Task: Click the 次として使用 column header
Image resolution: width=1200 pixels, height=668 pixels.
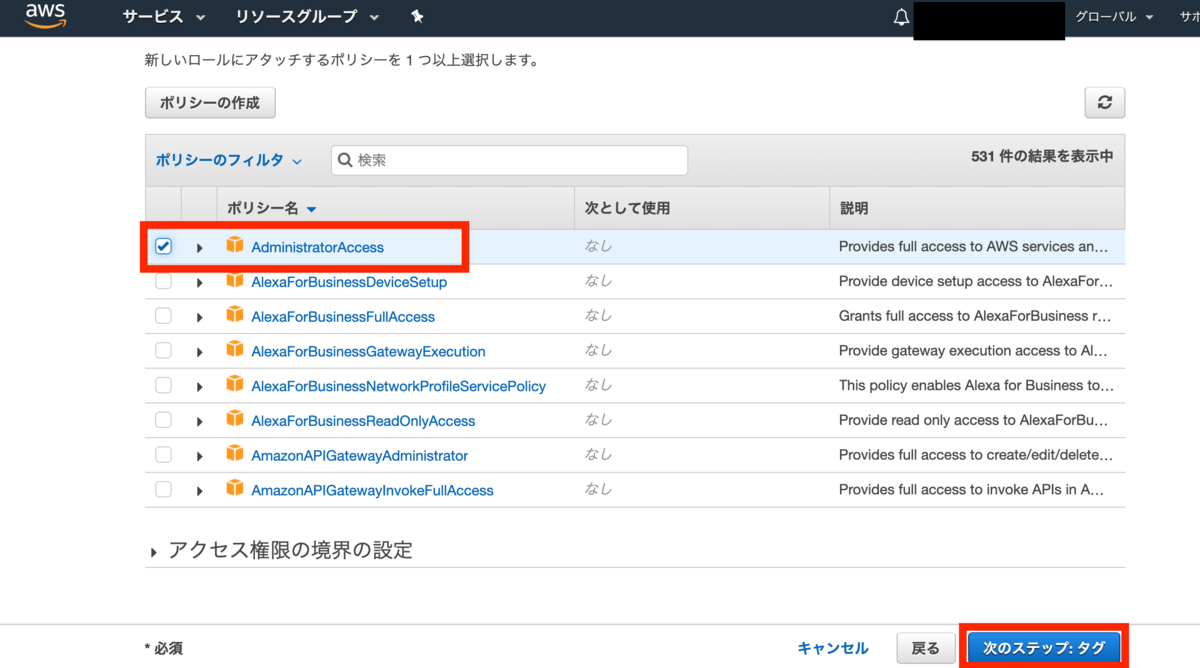Action: [627, 208]
